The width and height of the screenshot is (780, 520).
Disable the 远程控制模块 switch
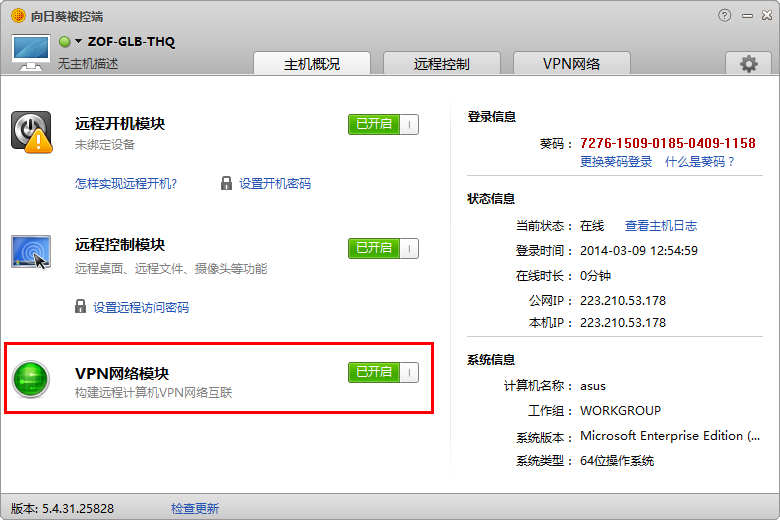(x=383, y=248)
